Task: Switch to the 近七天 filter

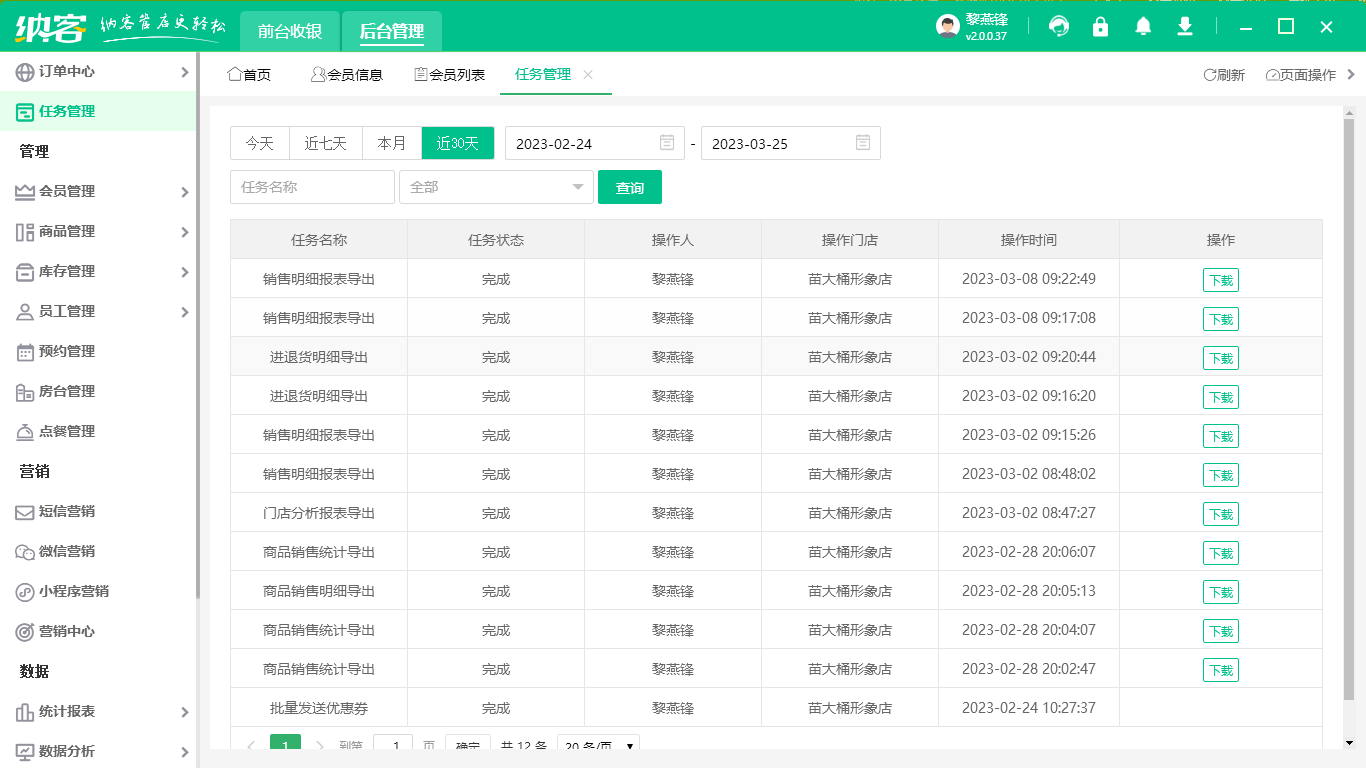Action: (323, 143)
